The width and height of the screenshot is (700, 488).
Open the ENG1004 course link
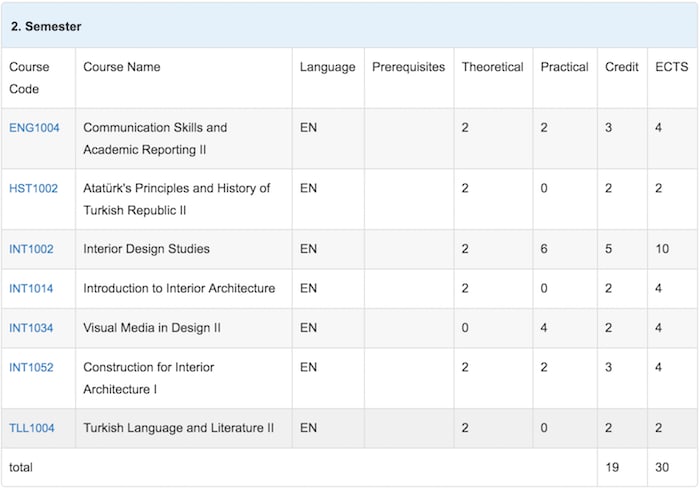34,128
